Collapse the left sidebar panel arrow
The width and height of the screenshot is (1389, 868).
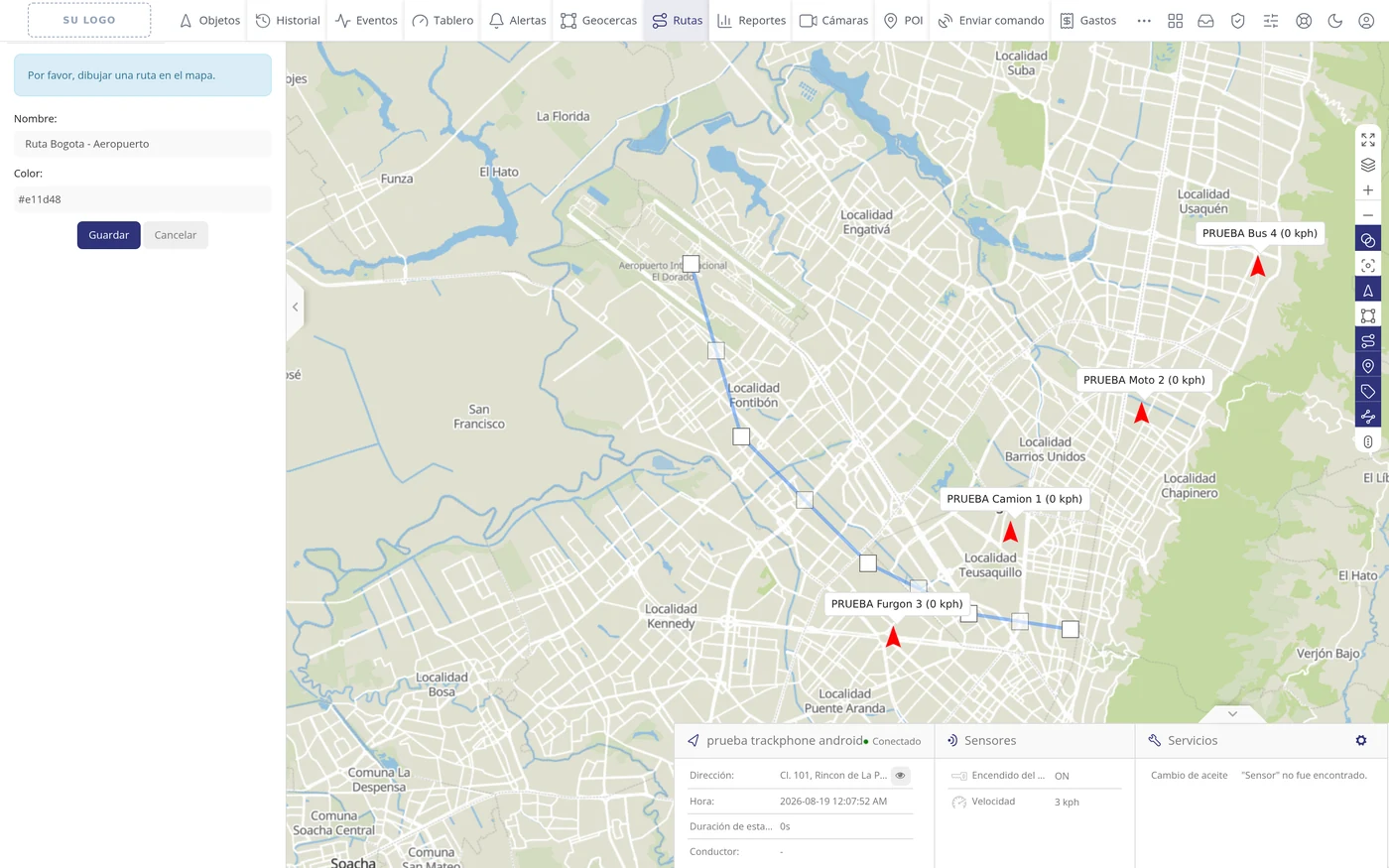pos(295,308)
